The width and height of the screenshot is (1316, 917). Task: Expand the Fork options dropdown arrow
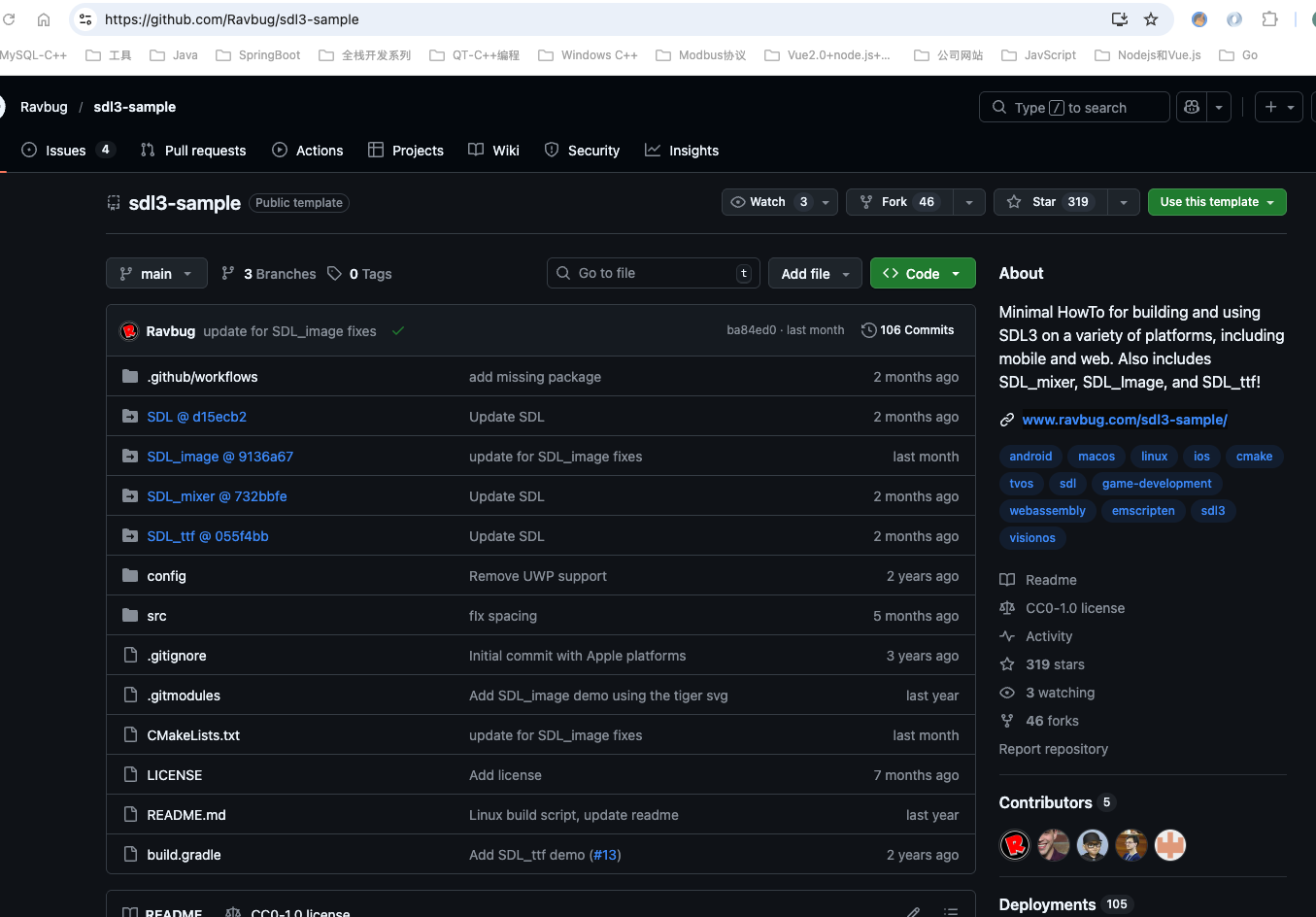tap(968, 202)
